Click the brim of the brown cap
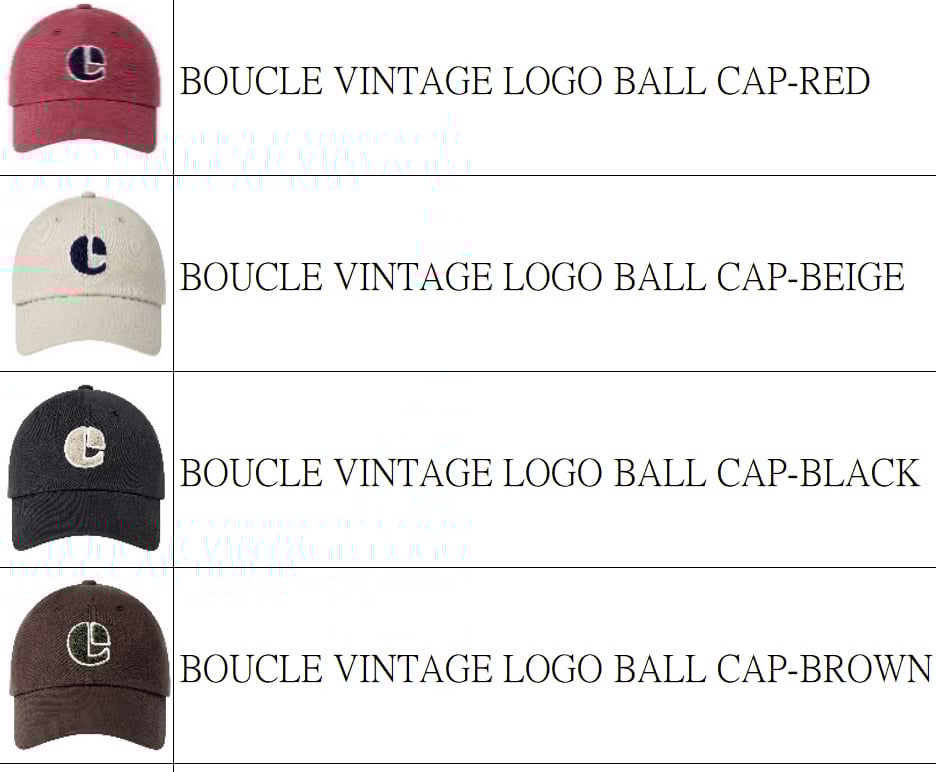Image resolution: width=936 pixels, height=772 pixels. (x=90, y=718)
